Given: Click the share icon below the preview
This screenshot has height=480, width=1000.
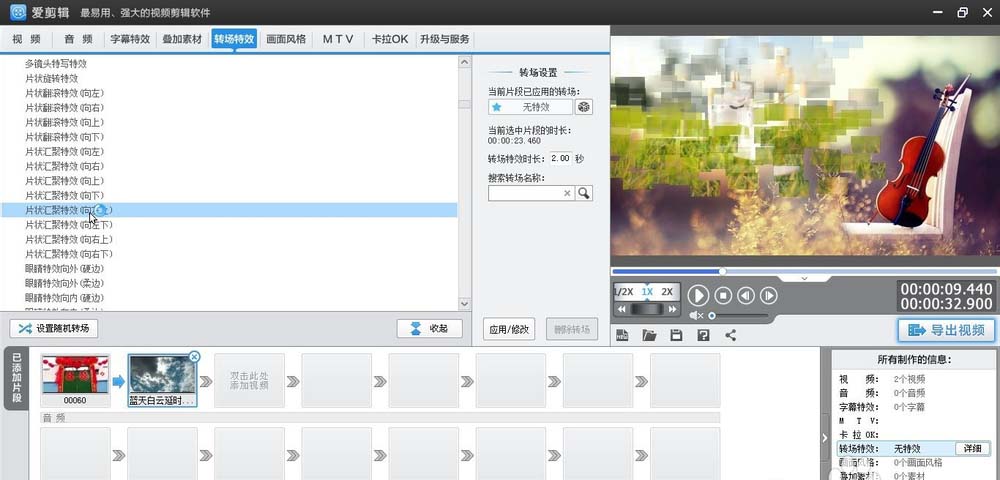Looking at the screenshot, I should click(x=730, y=335).
